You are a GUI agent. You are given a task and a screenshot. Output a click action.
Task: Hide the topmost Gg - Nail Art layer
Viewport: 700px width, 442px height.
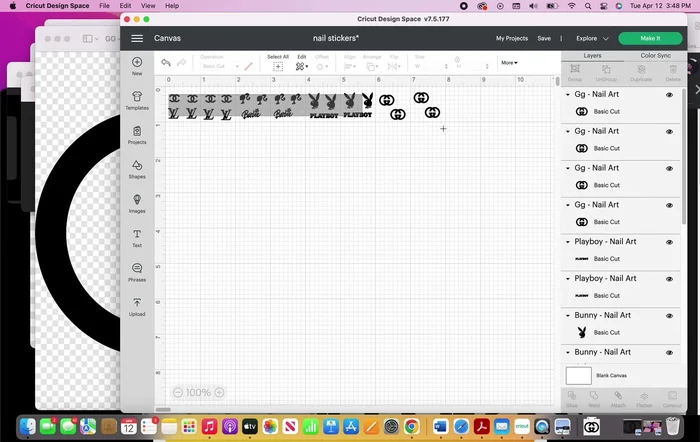669,95
